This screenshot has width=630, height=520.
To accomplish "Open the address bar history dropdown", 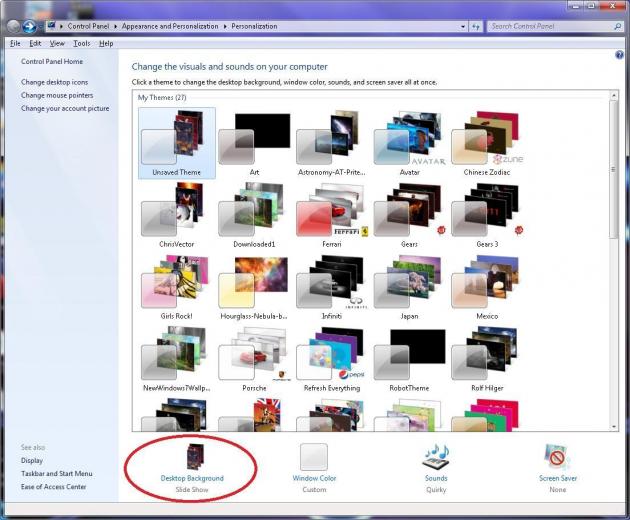I will coord(463,27).
